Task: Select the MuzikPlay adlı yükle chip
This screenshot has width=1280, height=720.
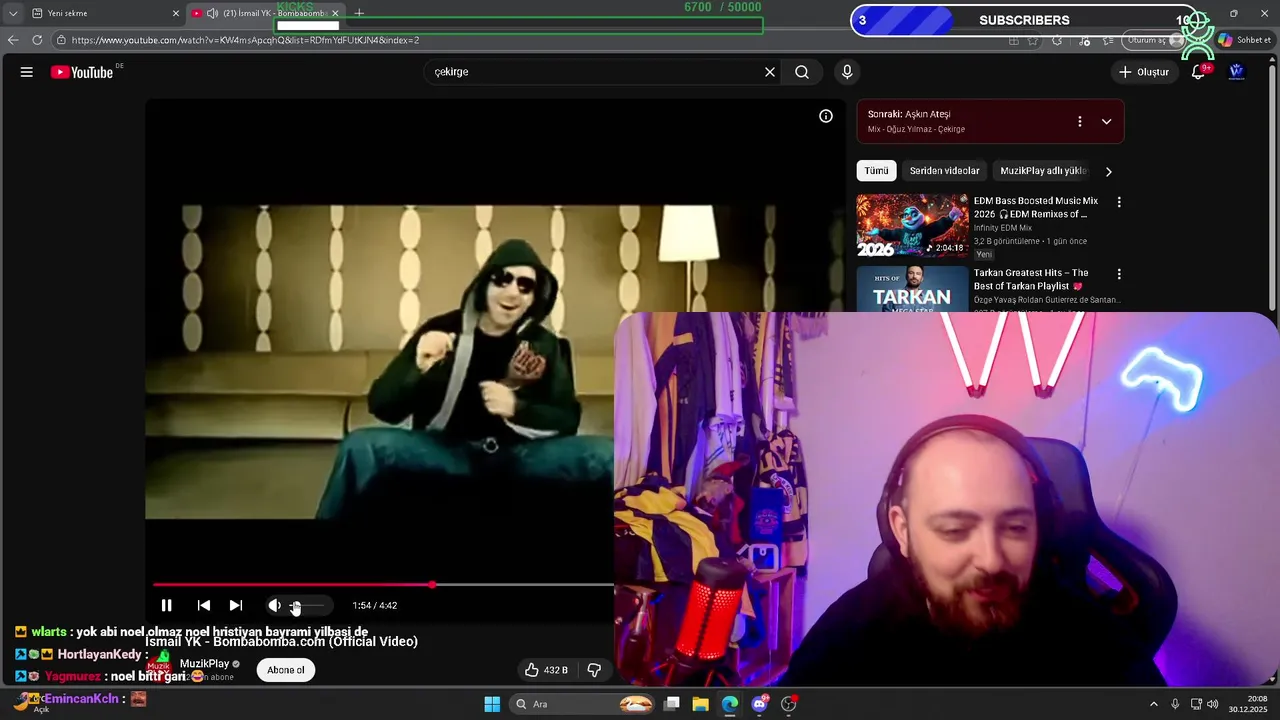Action: (1043, 171)
